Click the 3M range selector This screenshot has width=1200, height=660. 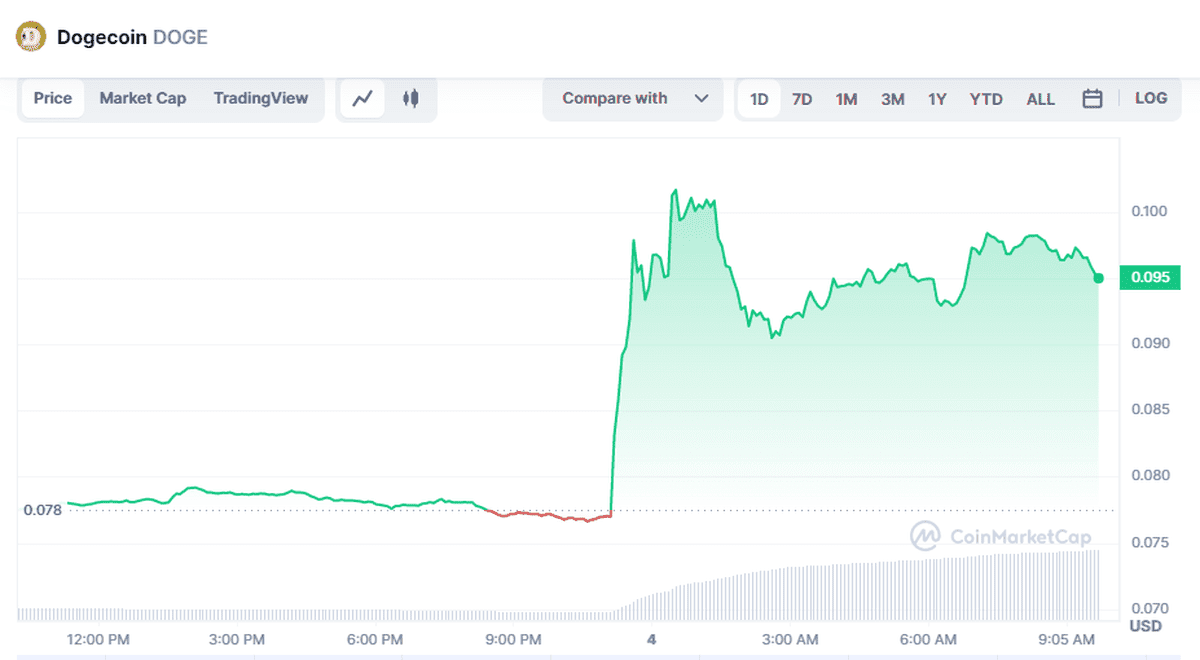tap(893, 98)
